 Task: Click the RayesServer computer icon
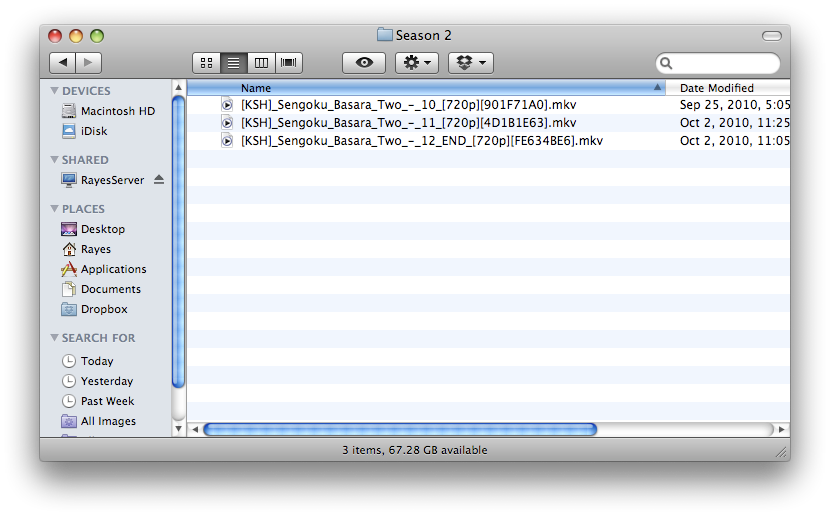[x=69, y=180]
